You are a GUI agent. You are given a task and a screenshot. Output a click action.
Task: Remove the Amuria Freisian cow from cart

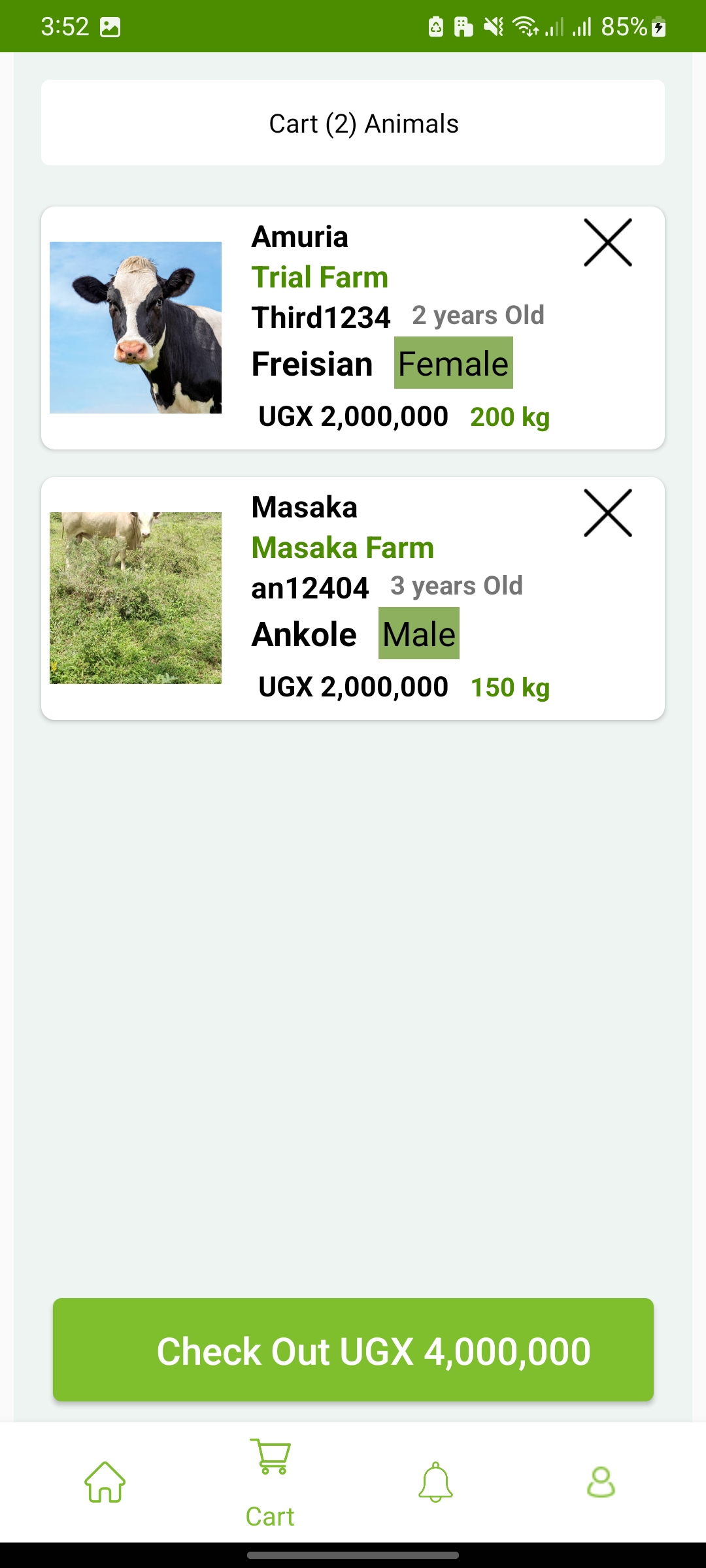point(607,243)
